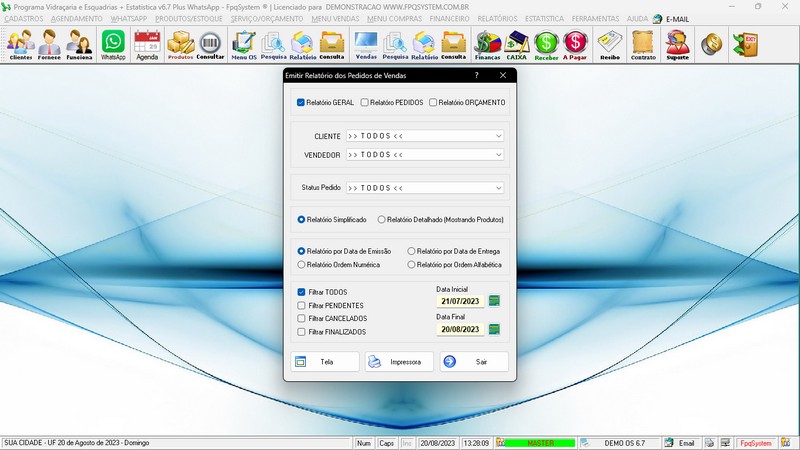This screenshot has height=450, width=800.
Task: Open the FINANCEIRO menu
Action: coord(449,19)
